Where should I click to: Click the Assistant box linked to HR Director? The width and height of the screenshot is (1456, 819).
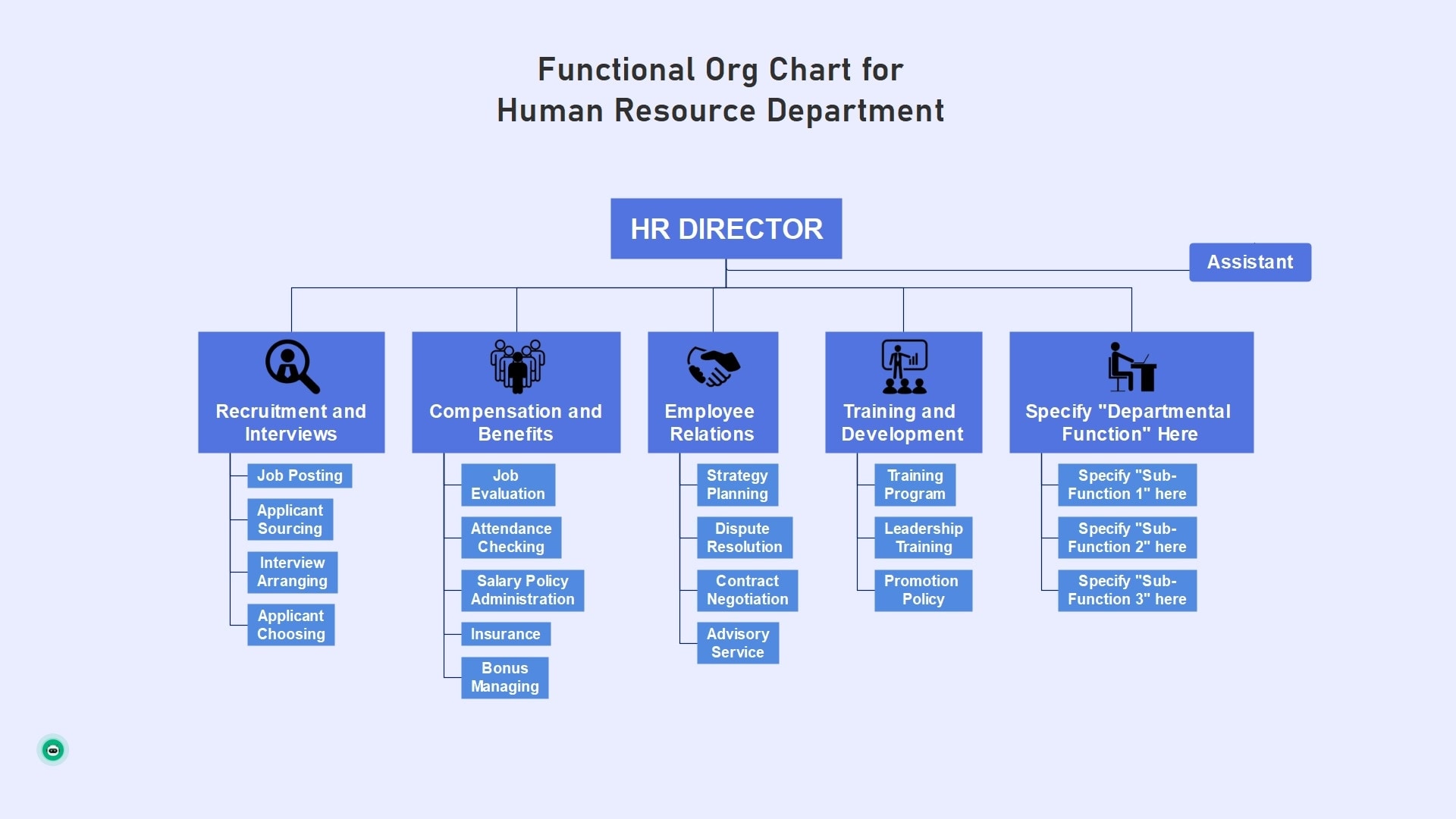tap(1249, 261)
